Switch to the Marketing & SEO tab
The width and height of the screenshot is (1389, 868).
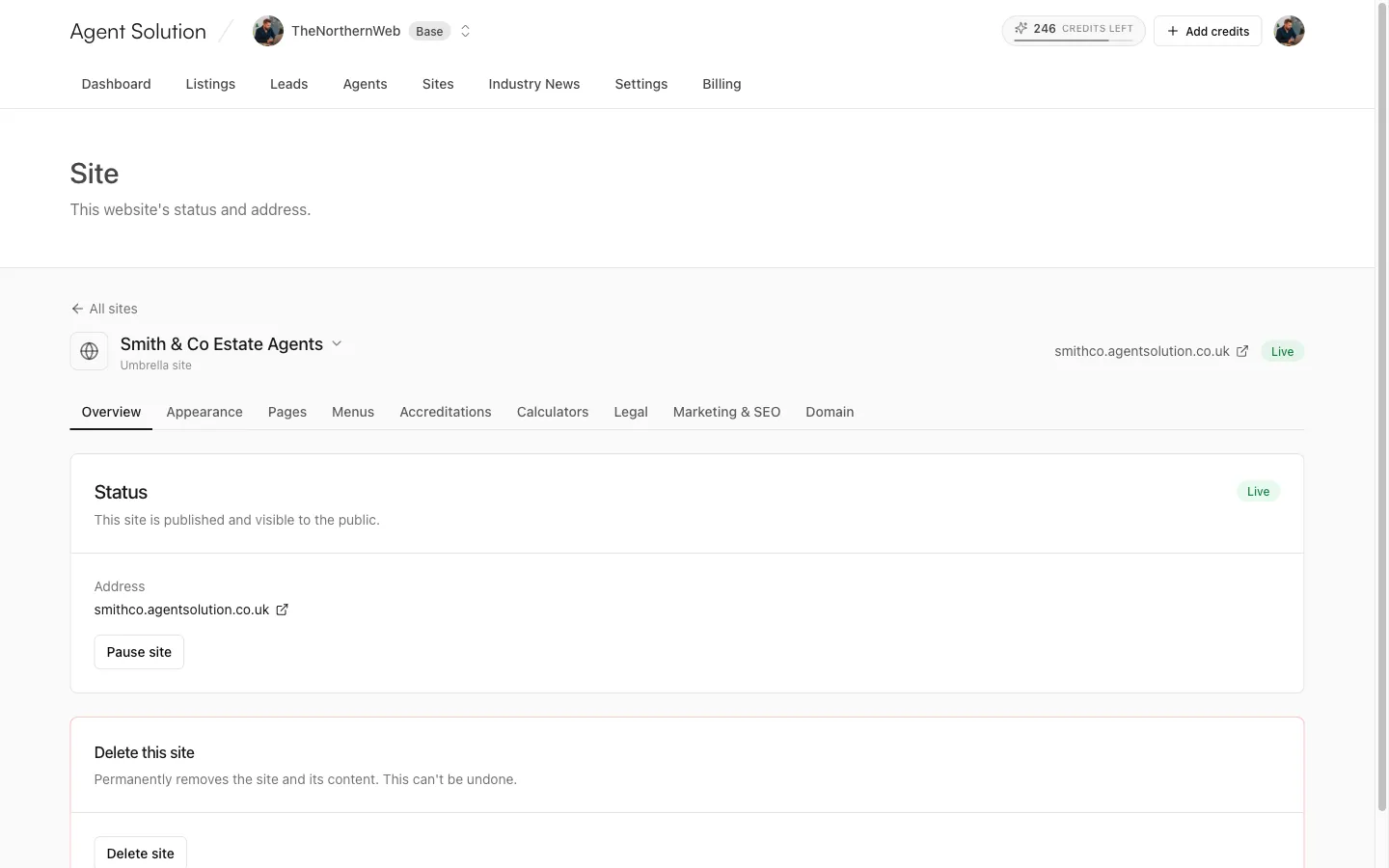tap(727, 412)
